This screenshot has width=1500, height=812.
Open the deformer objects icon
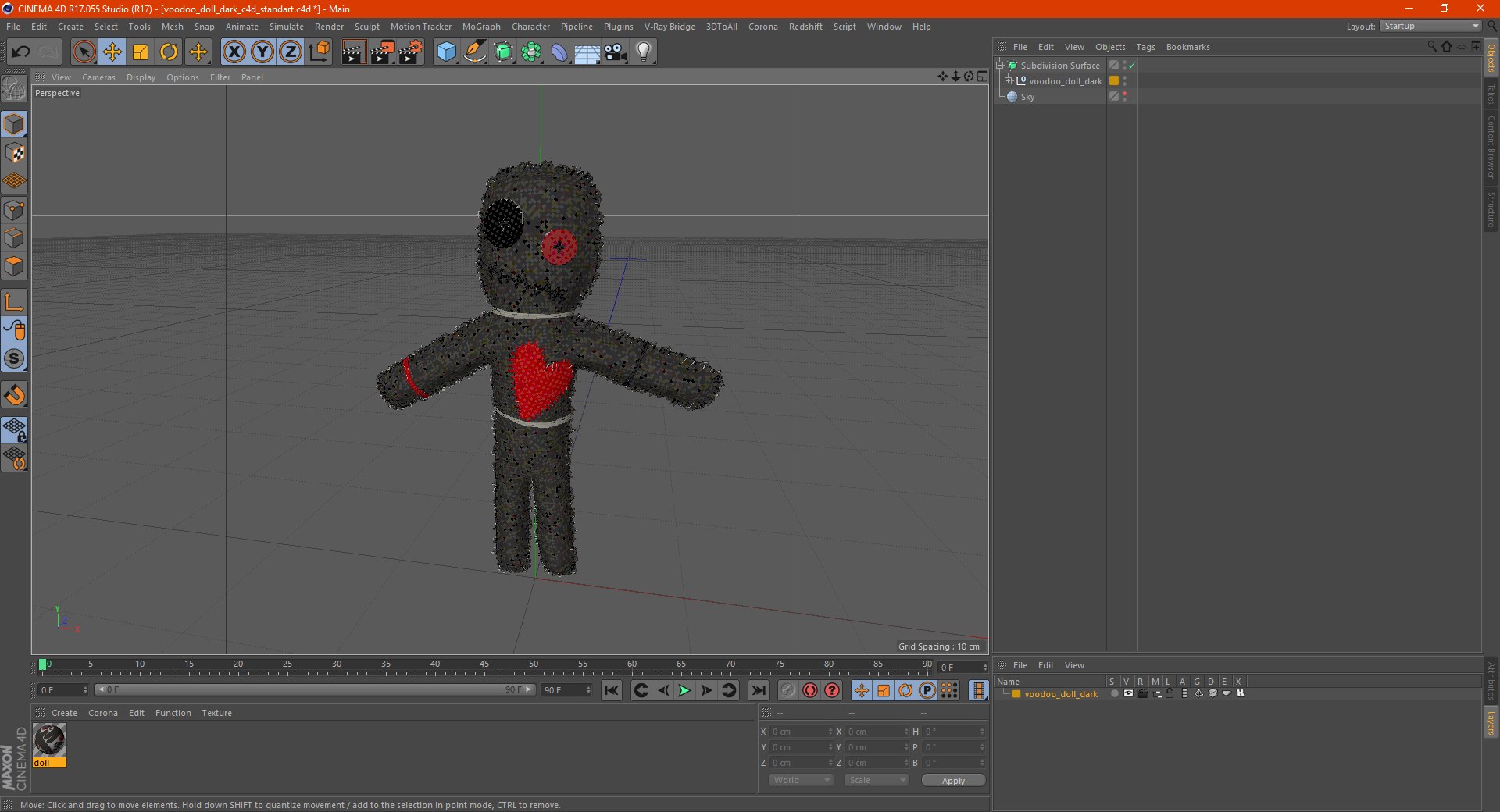[x=559, y=52]
